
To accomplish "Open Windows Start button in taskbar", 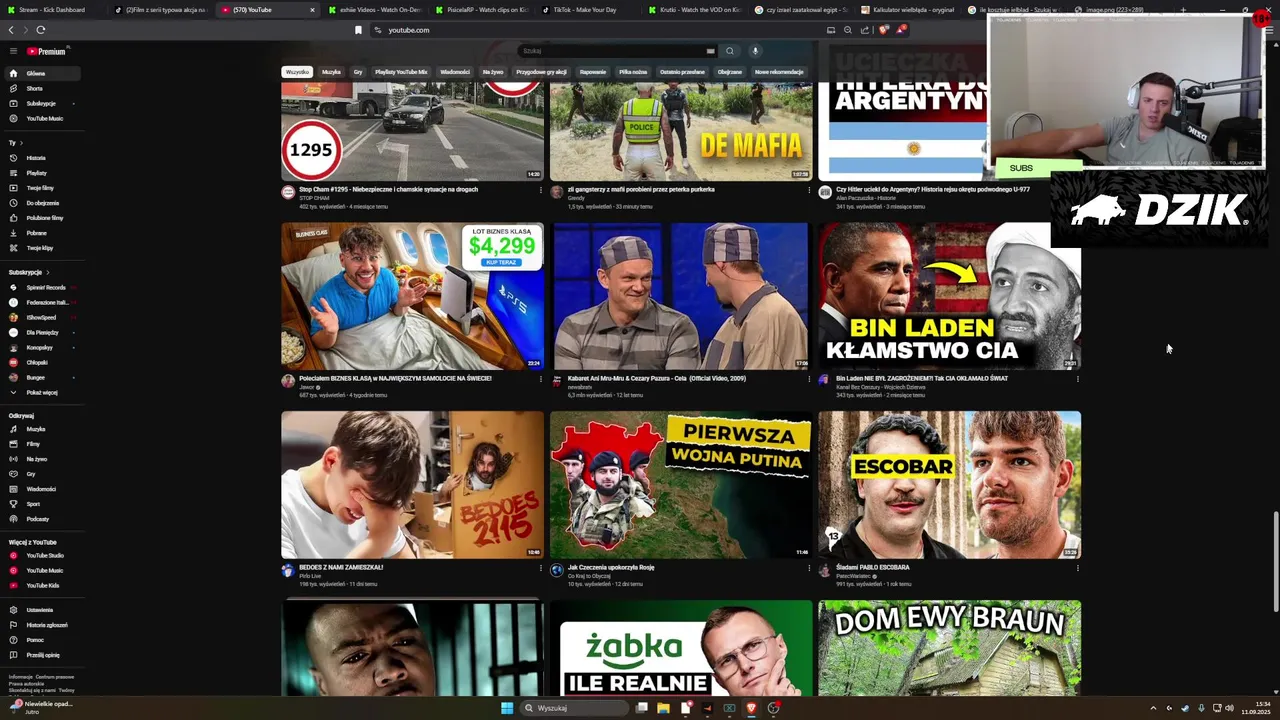I will (507, 708).
